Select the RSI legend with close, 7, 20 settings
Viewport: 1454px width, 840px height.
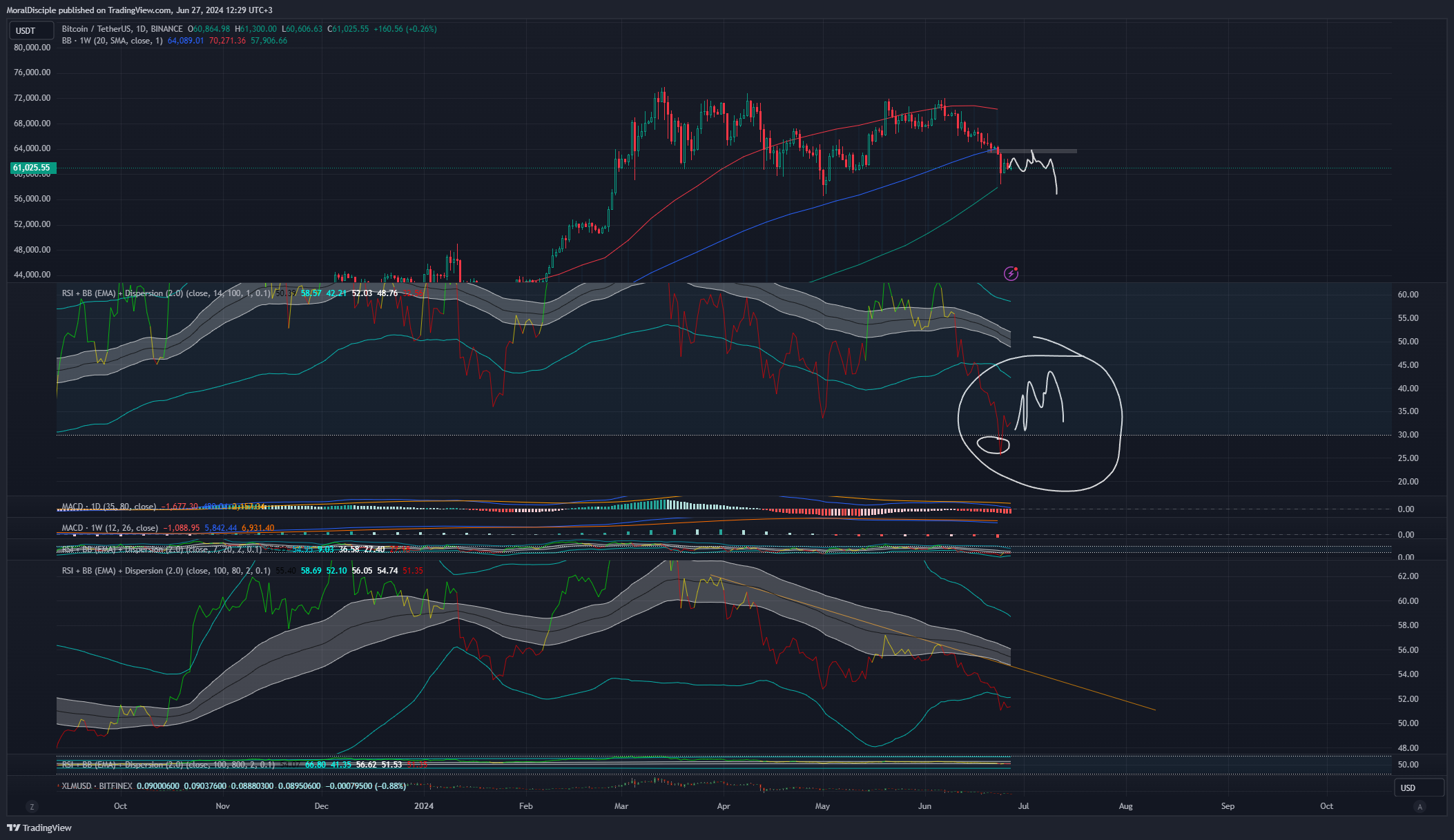[x=162, y=549]
